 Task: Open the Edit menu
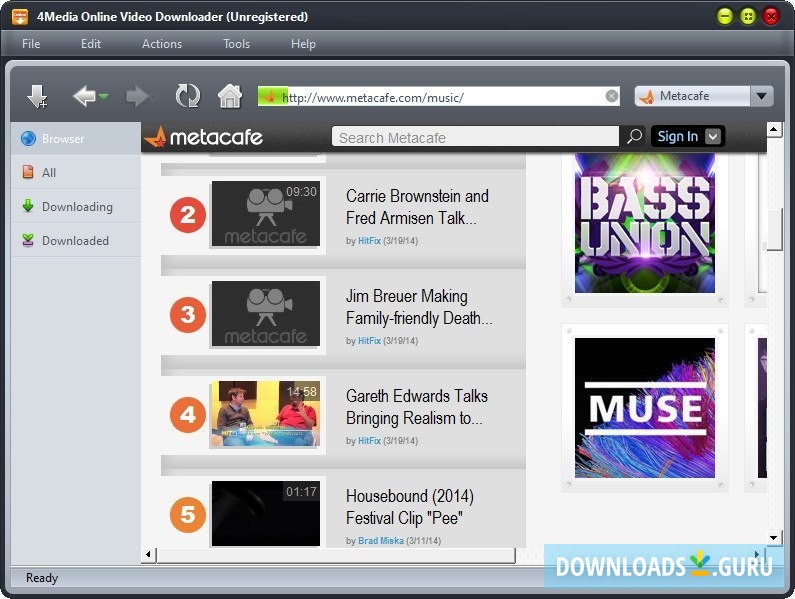pyautogui.click(x=91, y=44)
